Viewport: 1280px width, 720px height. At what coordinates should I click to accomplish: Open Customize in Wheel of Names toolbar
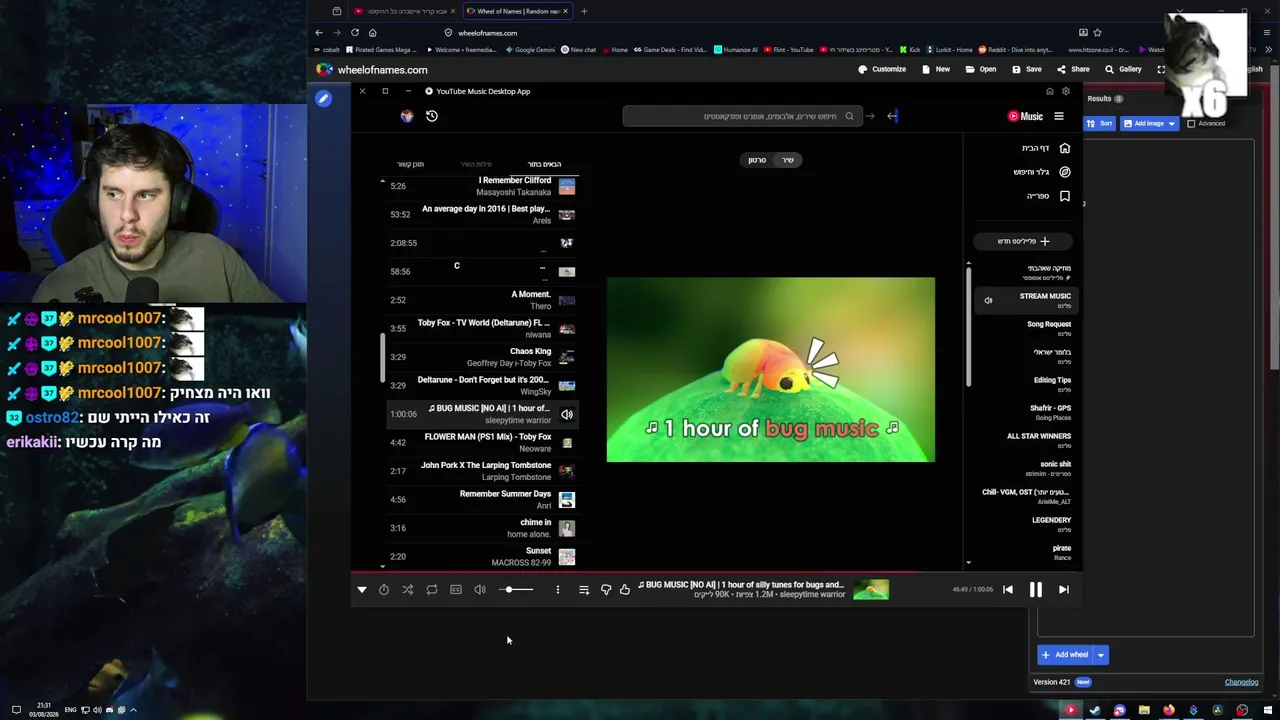click(882, 70)
